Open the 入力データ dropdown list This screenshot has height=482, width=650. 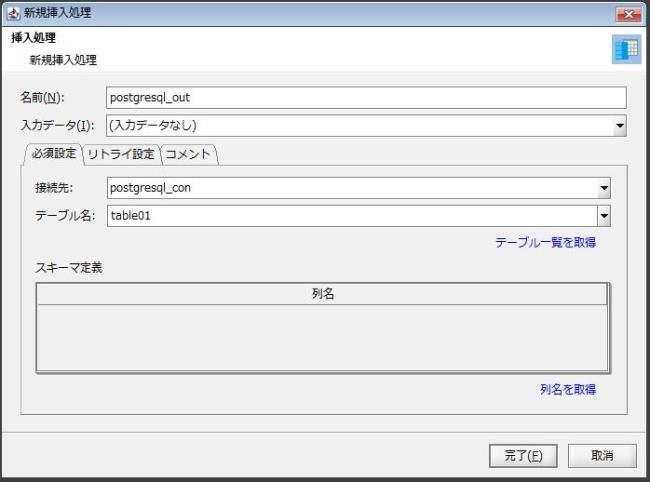tap(619, 126)
